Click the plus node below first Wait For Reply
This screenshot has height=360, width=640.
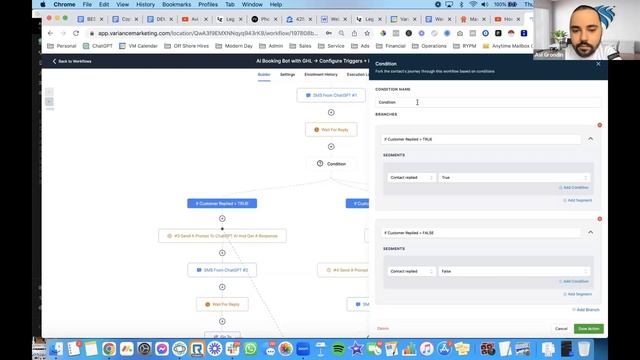(331, 147)
